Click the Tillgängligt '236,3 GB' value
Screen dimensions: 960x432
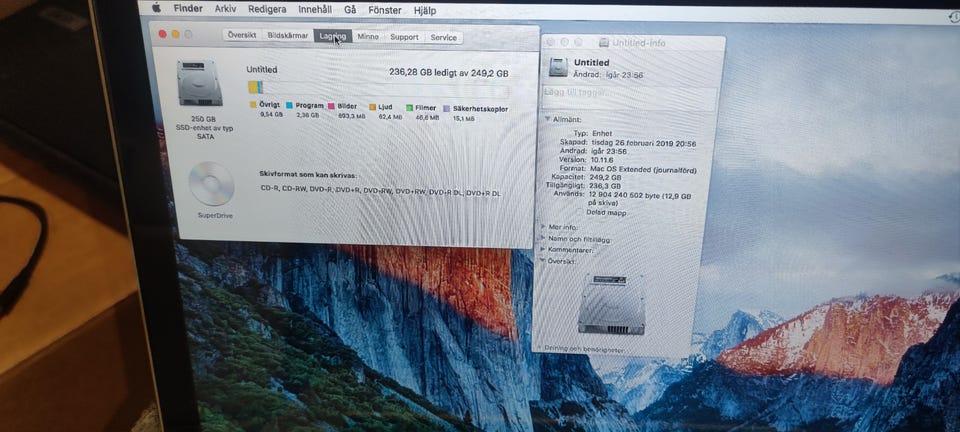click(x=606, y=186)
